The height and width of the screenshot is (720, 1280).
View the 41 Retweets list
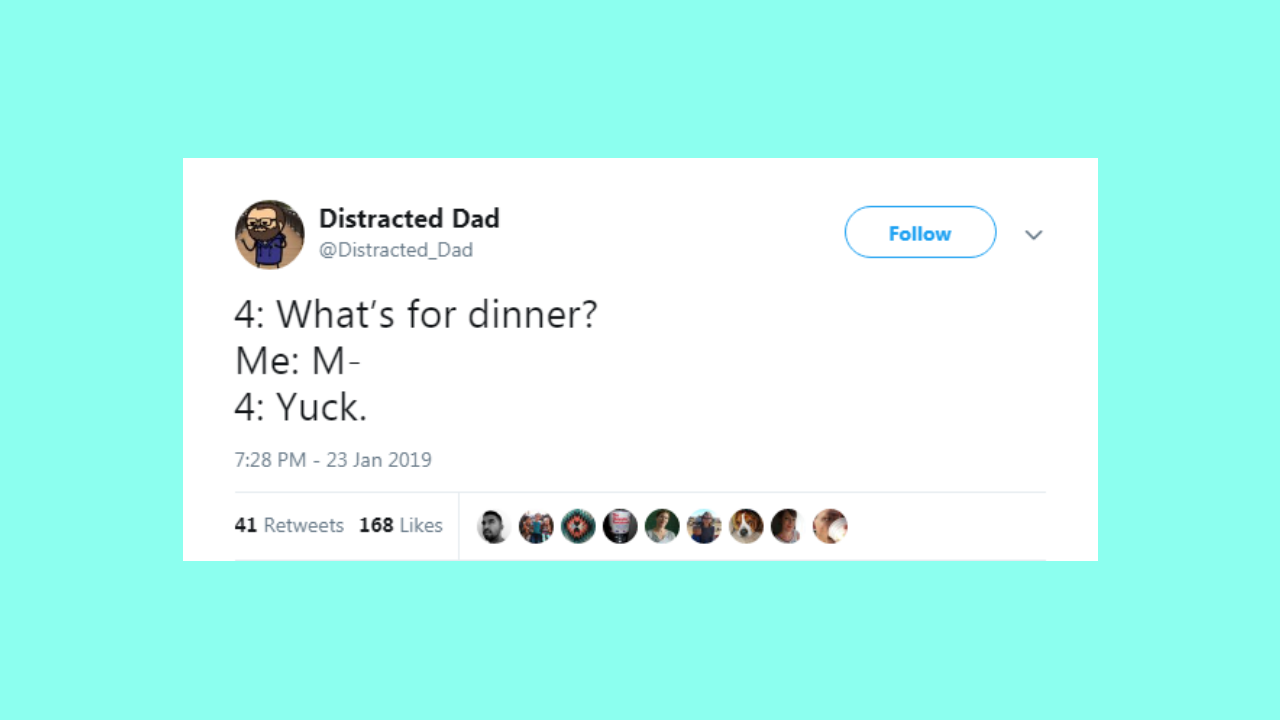pyautogui.click(x=289, y=525)
